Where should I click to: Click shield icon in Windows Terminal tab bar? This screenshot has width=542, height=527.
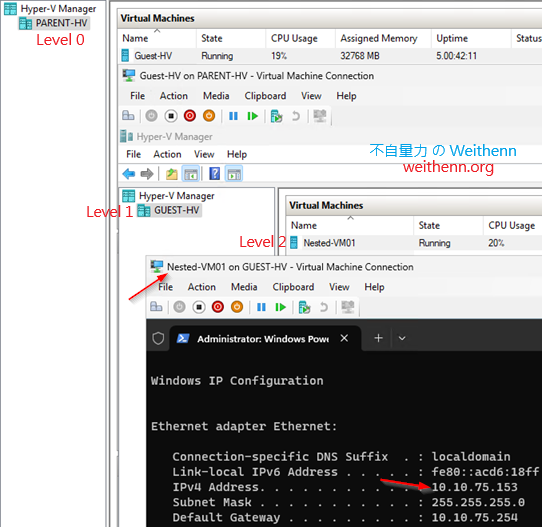[158, 338]
